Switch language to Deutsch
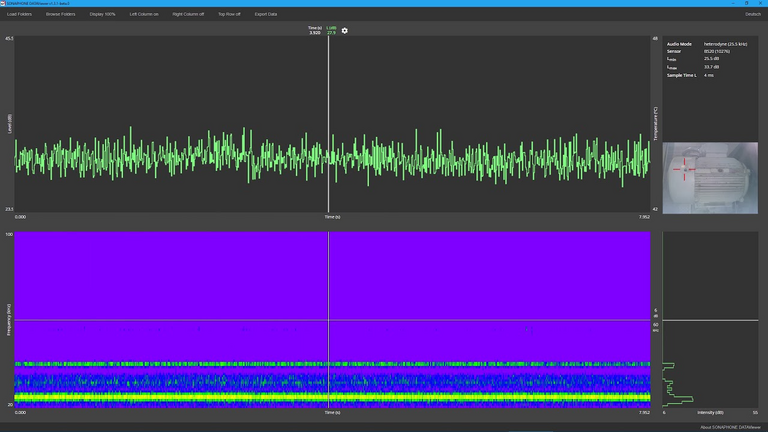This screenshot has width=768, height=432. (x=752, y=14)
